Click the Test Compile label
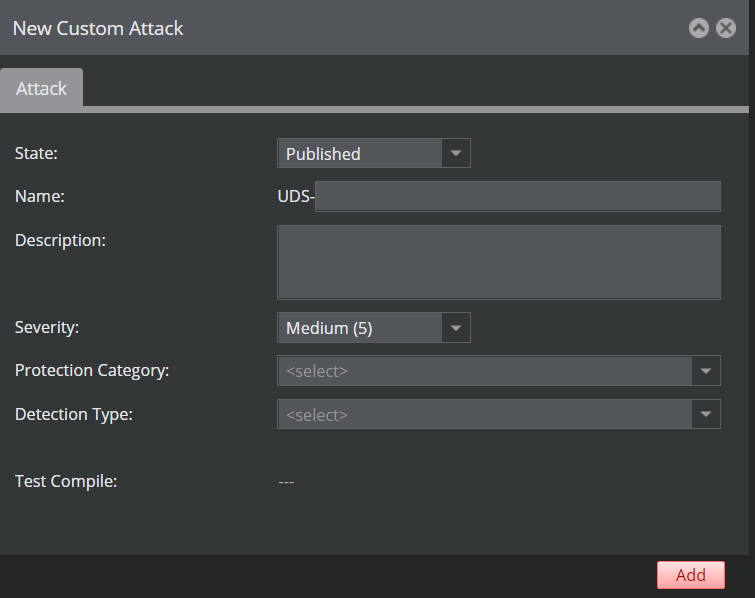Image resolution: width=755 pixels, height=598 pixels. click(x=66, y=481)
